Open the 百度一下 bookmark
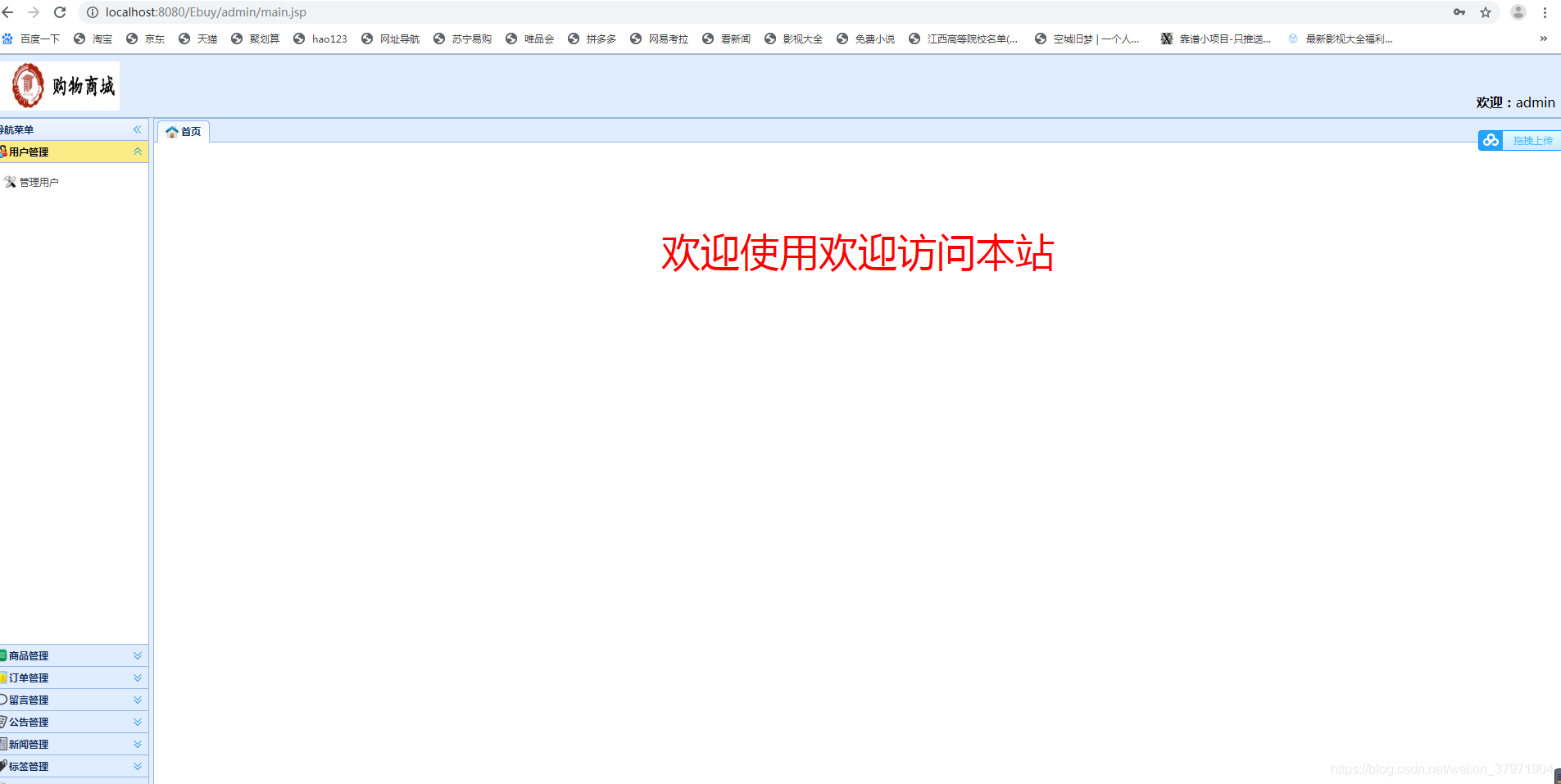This screenshot has height=784, width=1561. coord(31,39)
